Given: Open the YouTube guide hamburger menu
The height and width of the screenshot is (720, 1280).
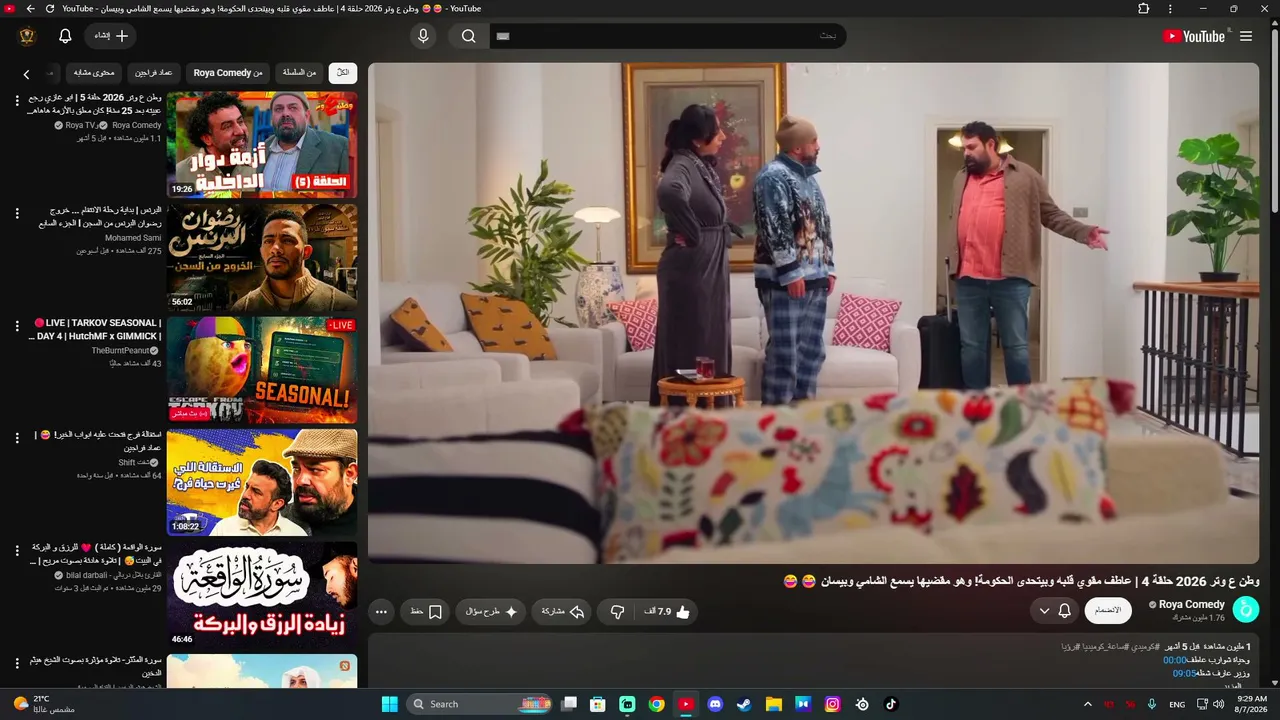Looking at the screenshot, I should pos(1246,36).
